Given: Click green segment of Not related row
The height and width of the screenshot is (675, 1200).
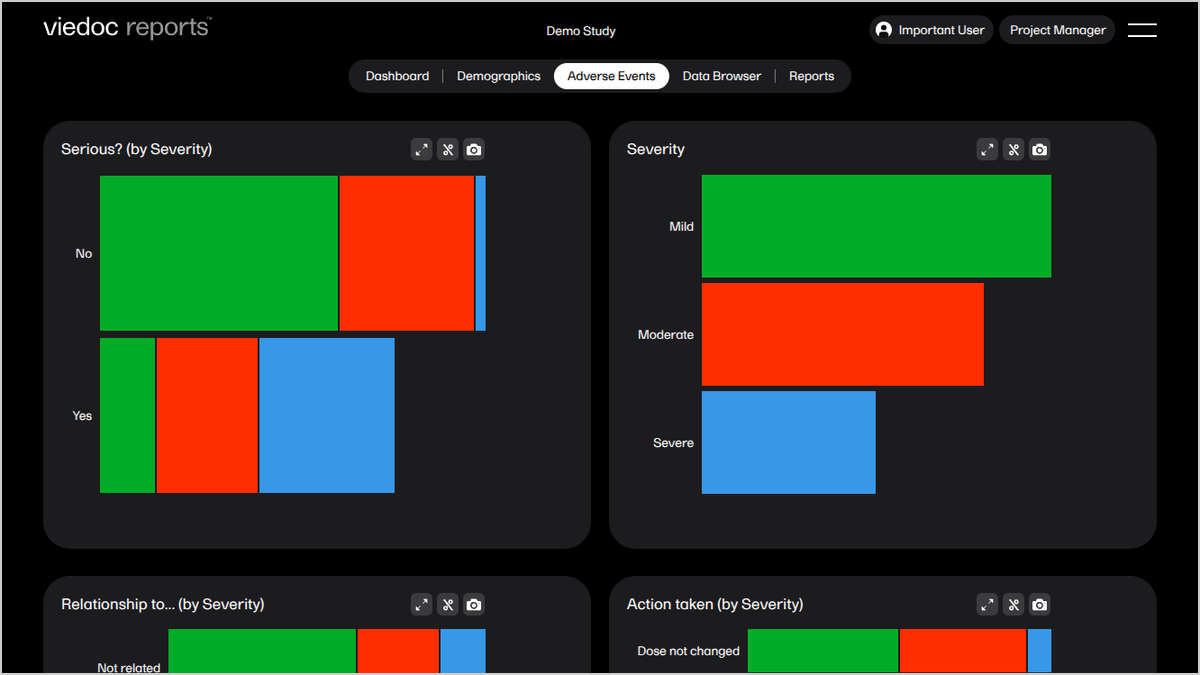Looking at the screenshot, I should (262, 651).
